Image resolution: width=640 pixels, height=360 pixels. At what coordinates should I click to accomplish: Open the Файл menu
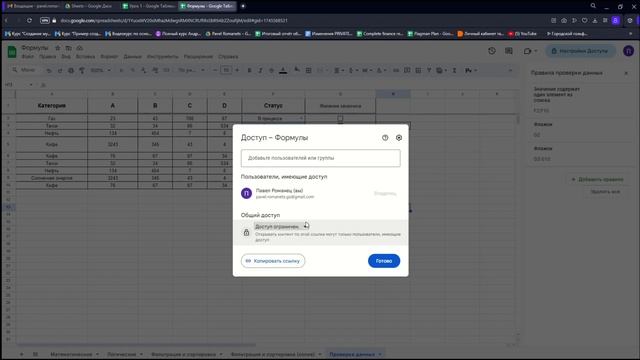point(28,57)
